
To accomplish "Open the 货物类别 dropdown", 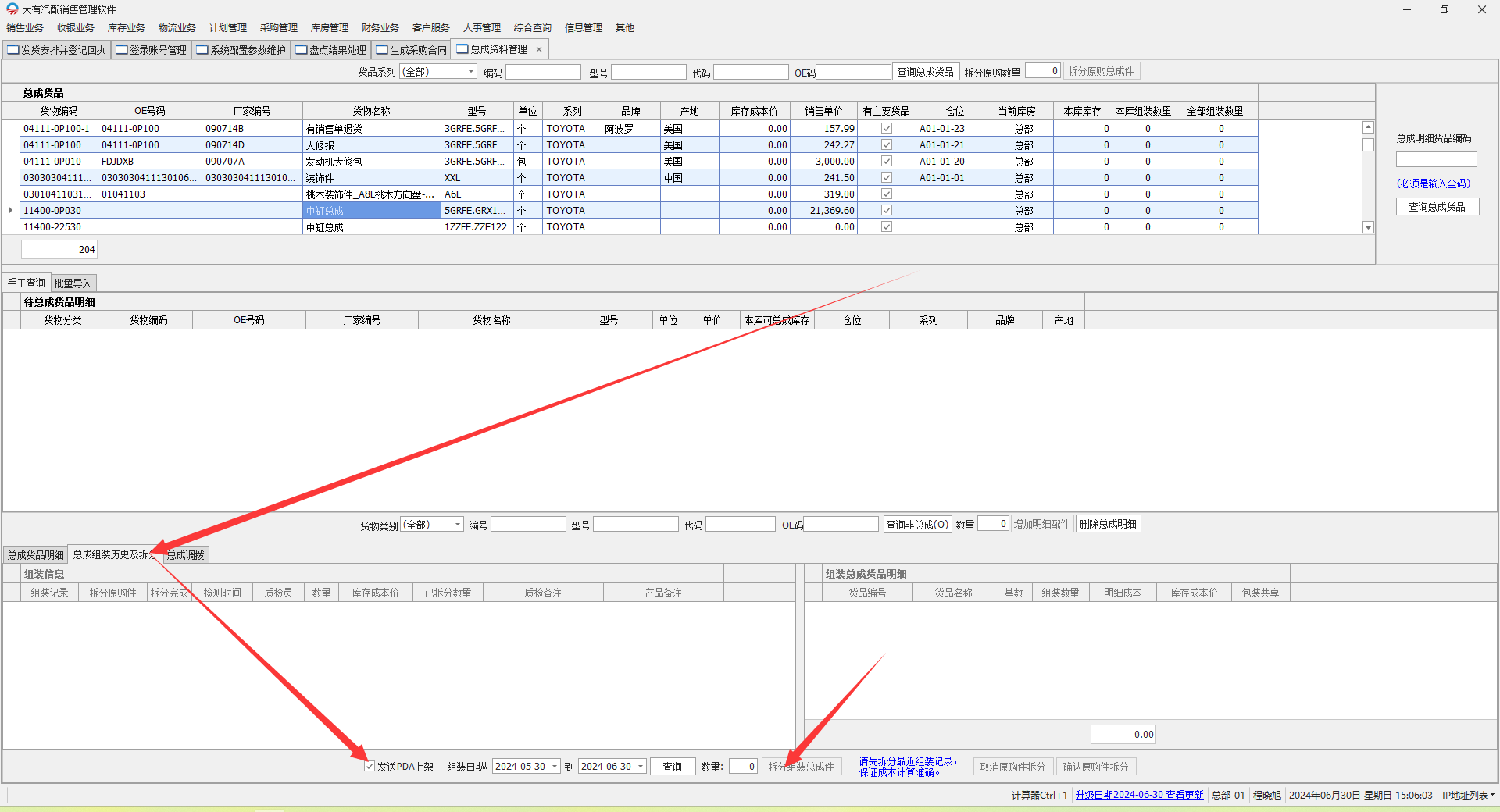I will coord(458,525).
